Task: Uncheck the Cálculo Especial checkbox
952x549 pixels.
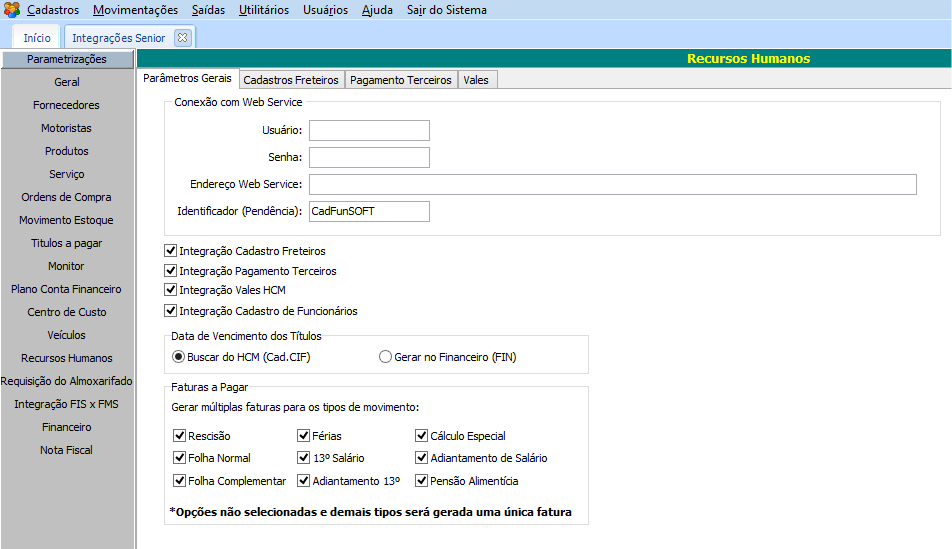Action: pyautogui.click(x=421, y=436)
